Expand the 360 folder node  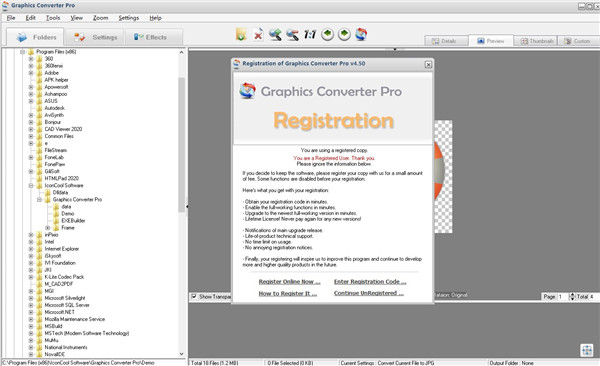pyautogui.click(x=31, y=59)
